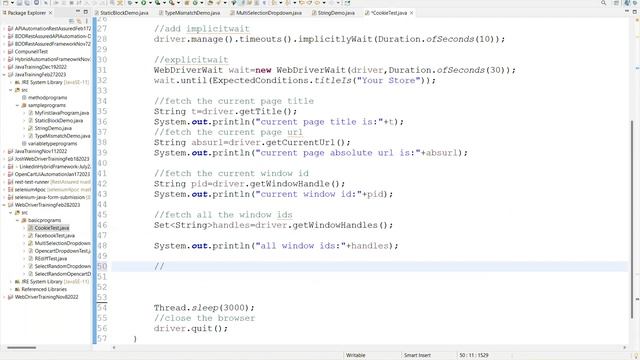Select the selenium-java-form-submission project
The height and width of the screenshot is (360, 640).
(x=50, y=198)
